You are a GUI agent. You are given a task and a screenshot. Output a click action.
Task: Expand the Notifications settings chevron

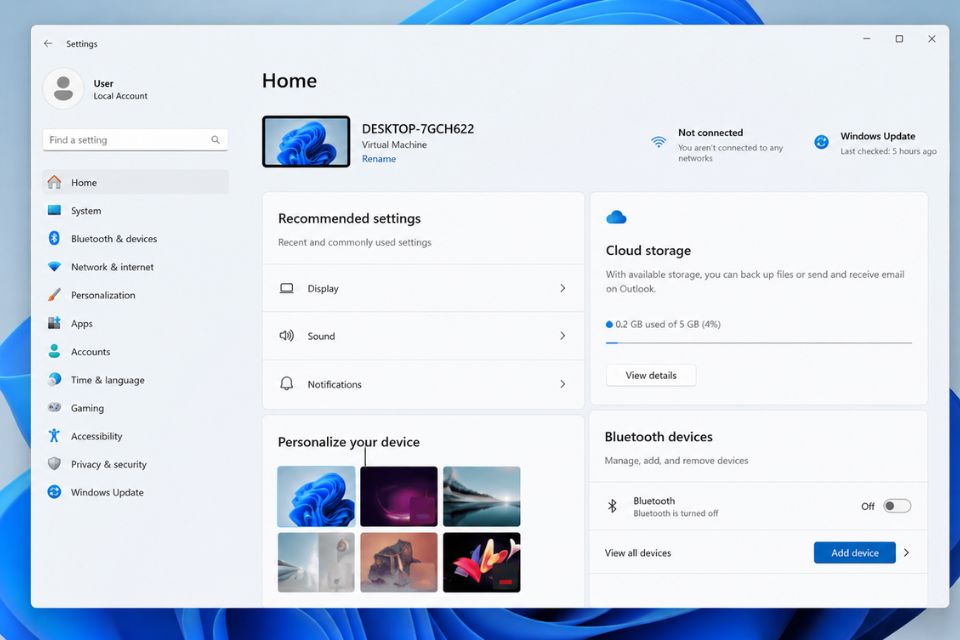click(x=563, y=384)
